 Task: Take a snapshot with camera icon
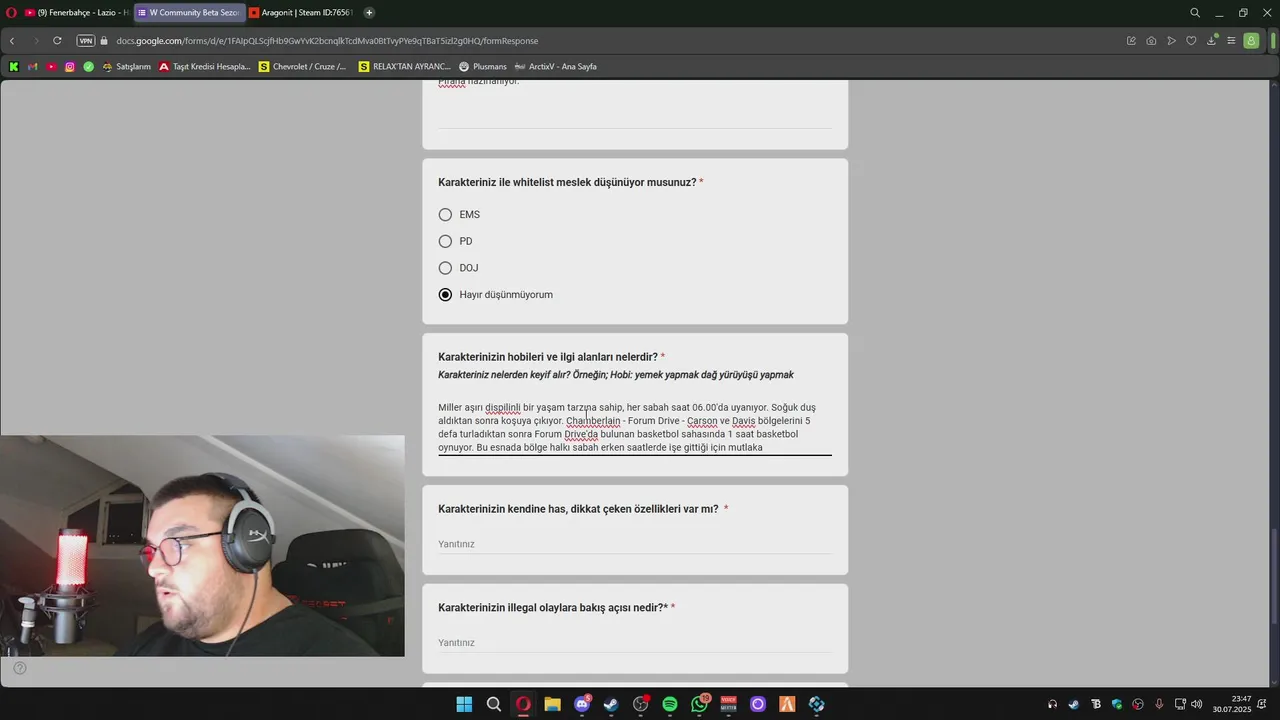(1151, 41)
